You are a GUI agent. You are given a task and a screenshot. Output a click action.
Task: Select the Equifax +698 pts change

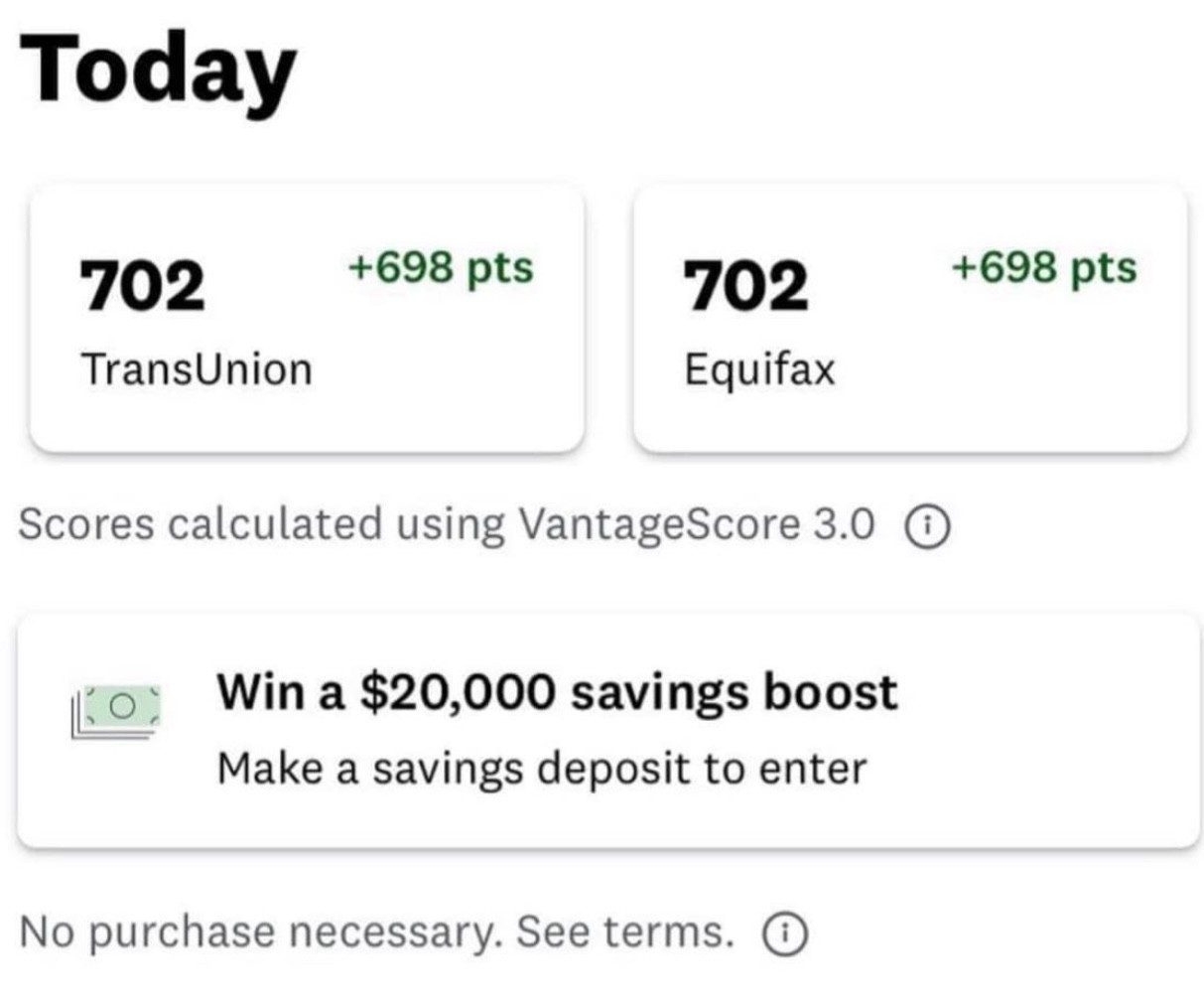[x=1043, y=268]
